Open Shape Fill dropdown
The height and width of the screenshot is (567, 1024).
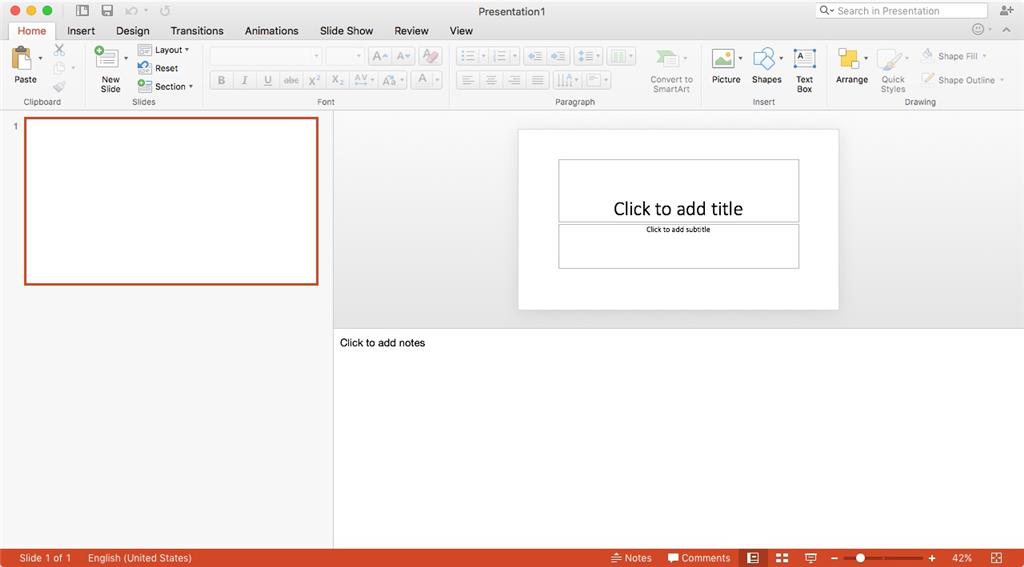tap(984, 56)
